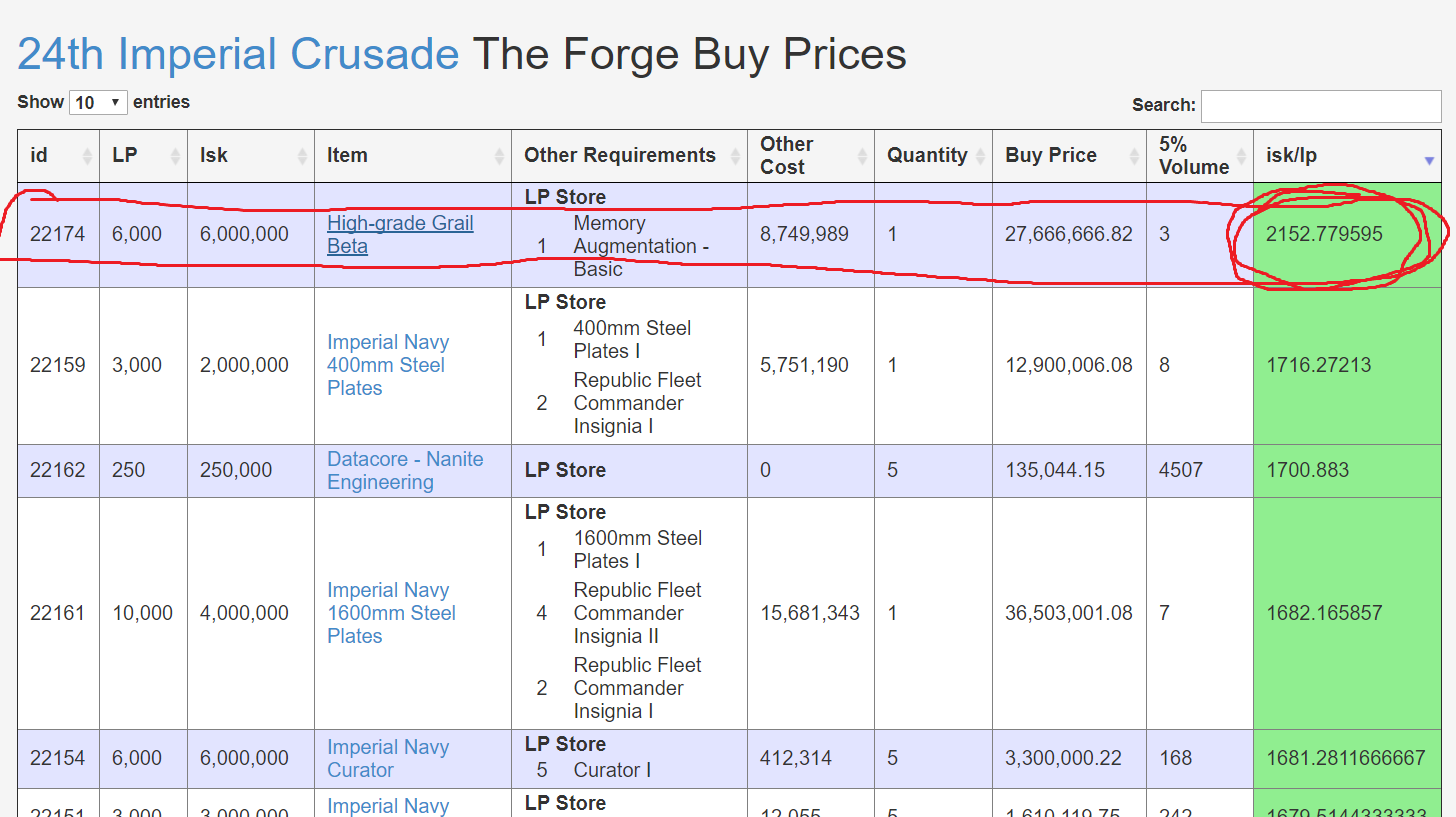Select isk/lp value 2152.779595

click(1324, 234)
